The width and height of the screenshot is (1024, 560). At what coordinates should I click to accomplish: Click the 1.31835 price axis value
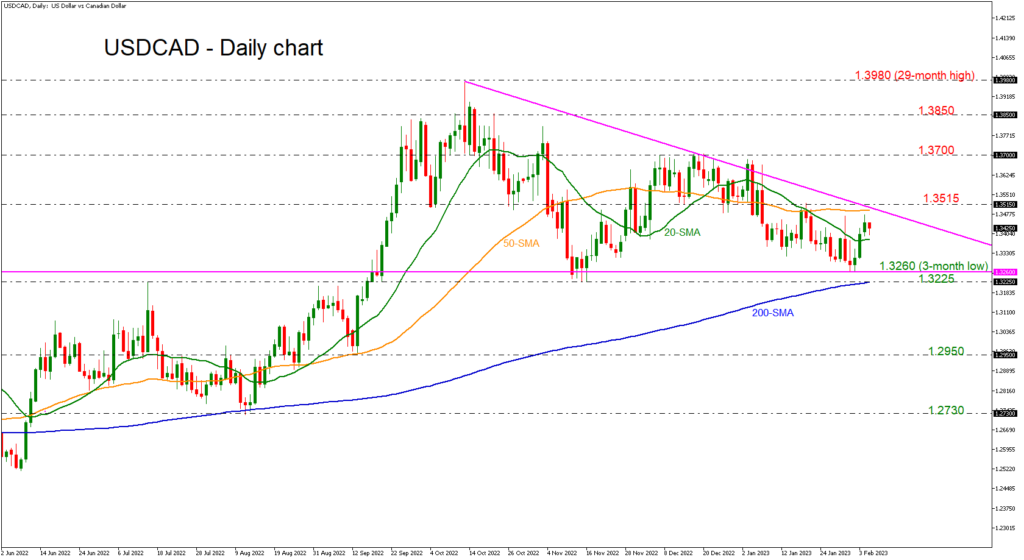pos(1005,292)
